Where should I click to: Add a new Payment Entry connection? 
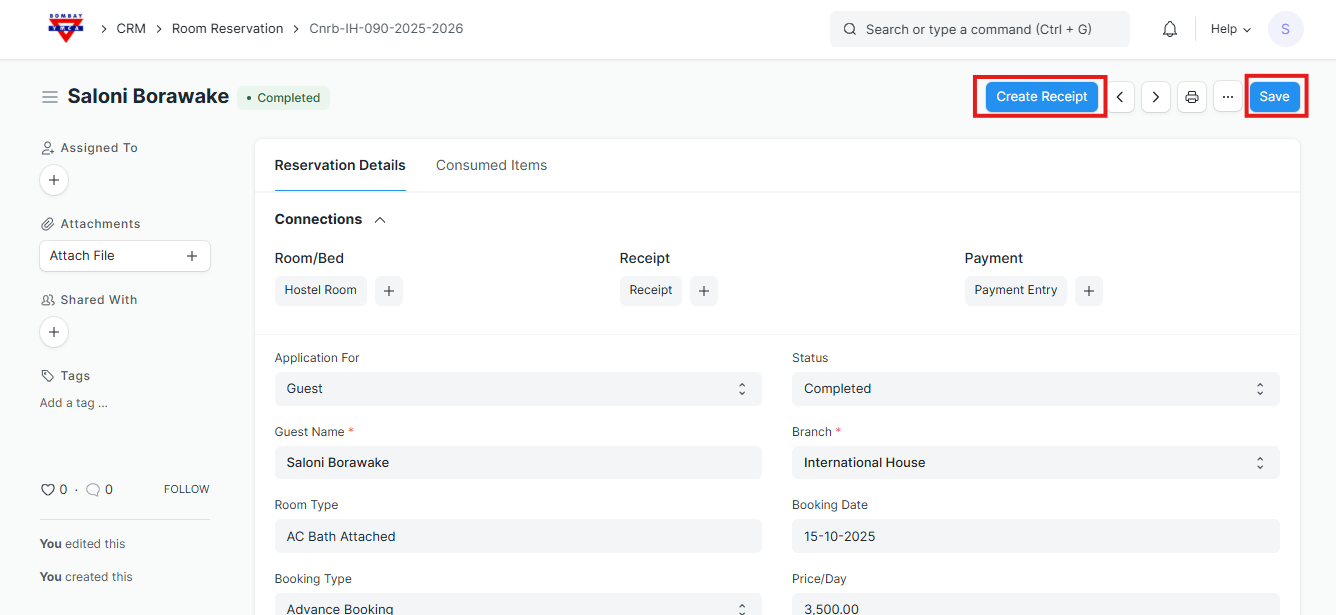[x=1088, y=291]
